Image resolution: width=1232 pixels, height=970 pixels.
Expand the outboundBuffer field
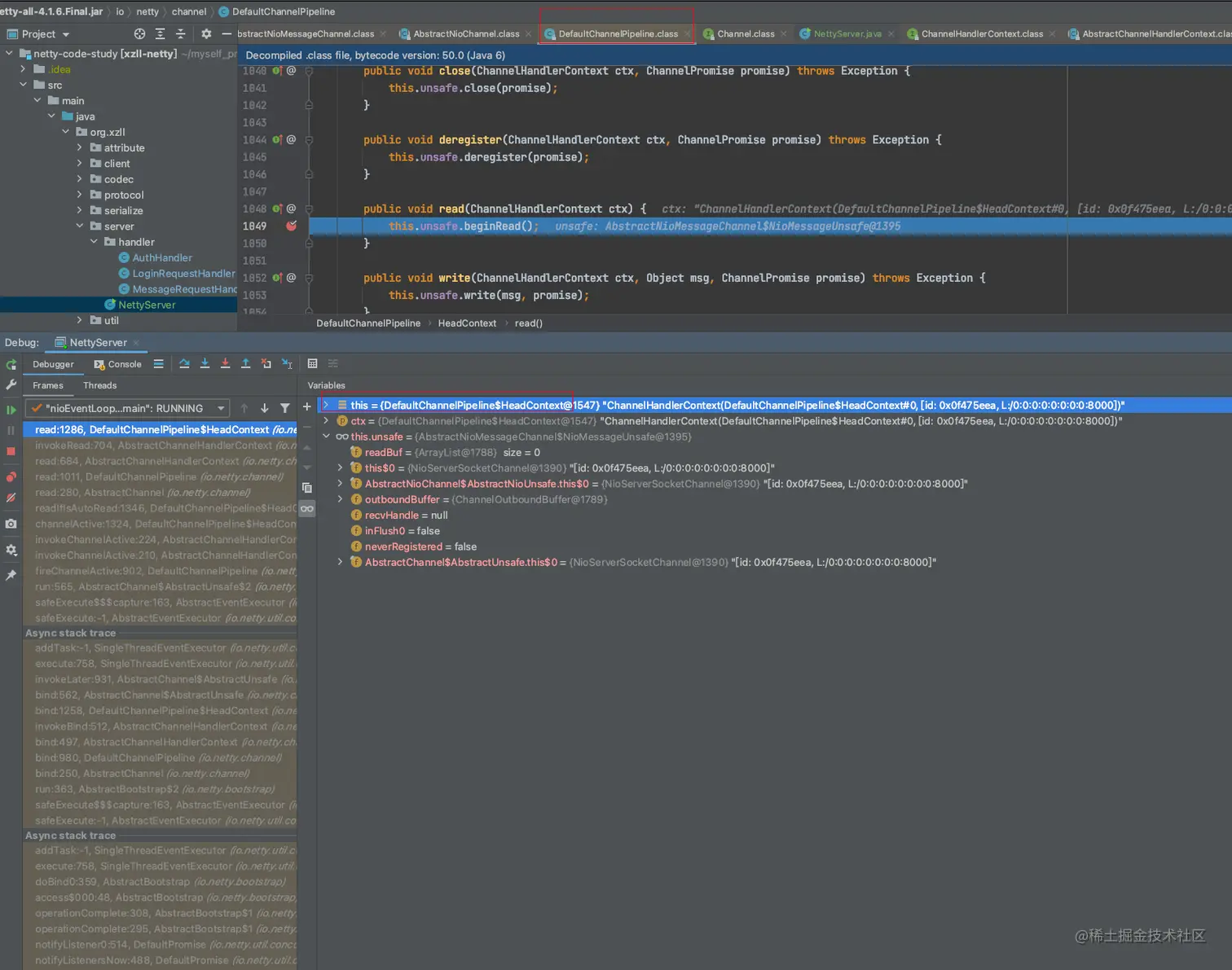pyautogui.click(x=340, y=499)
